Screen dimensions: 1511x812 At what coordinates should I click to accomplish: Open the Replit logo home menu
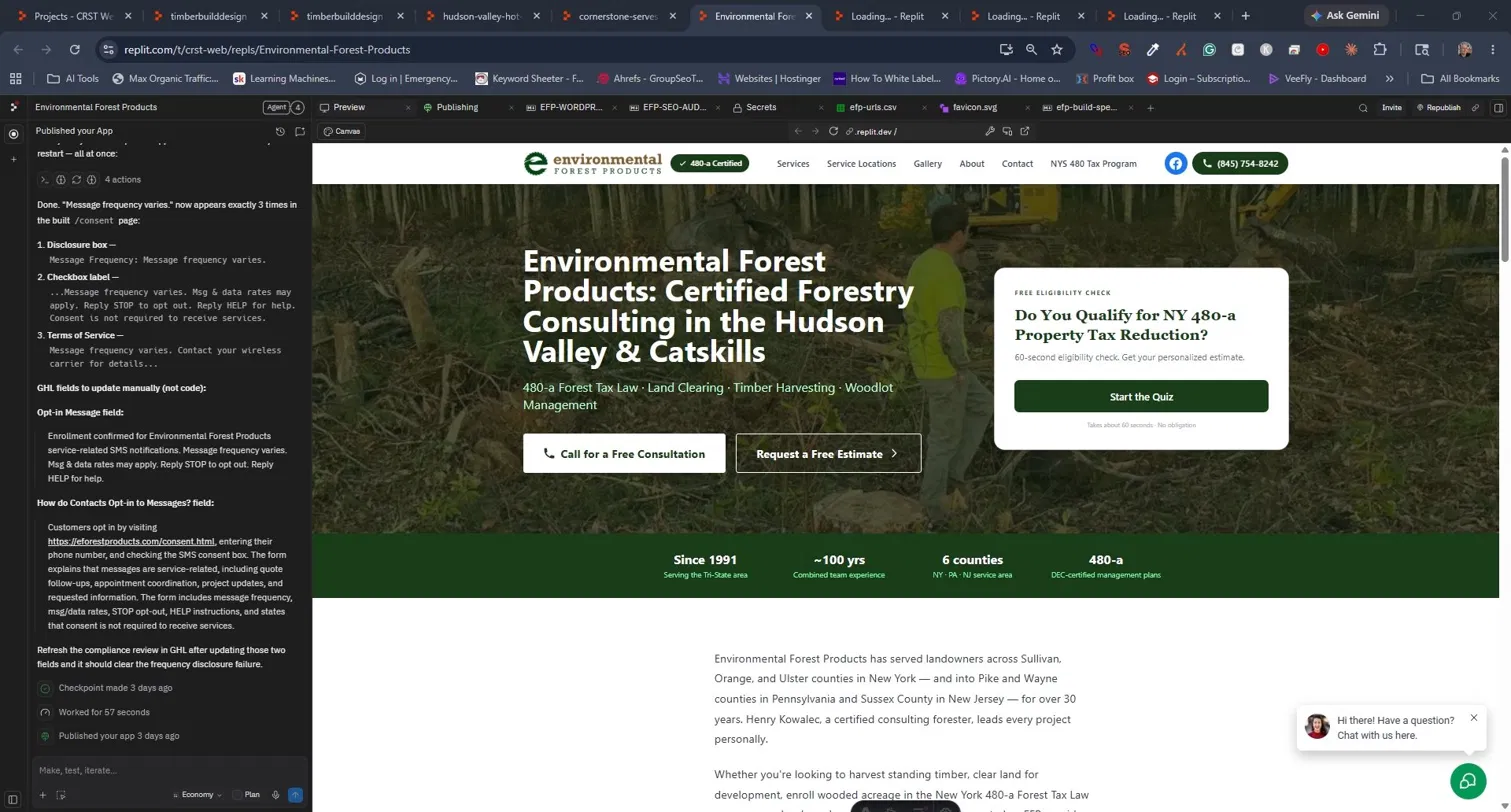(x=14, y=107)
